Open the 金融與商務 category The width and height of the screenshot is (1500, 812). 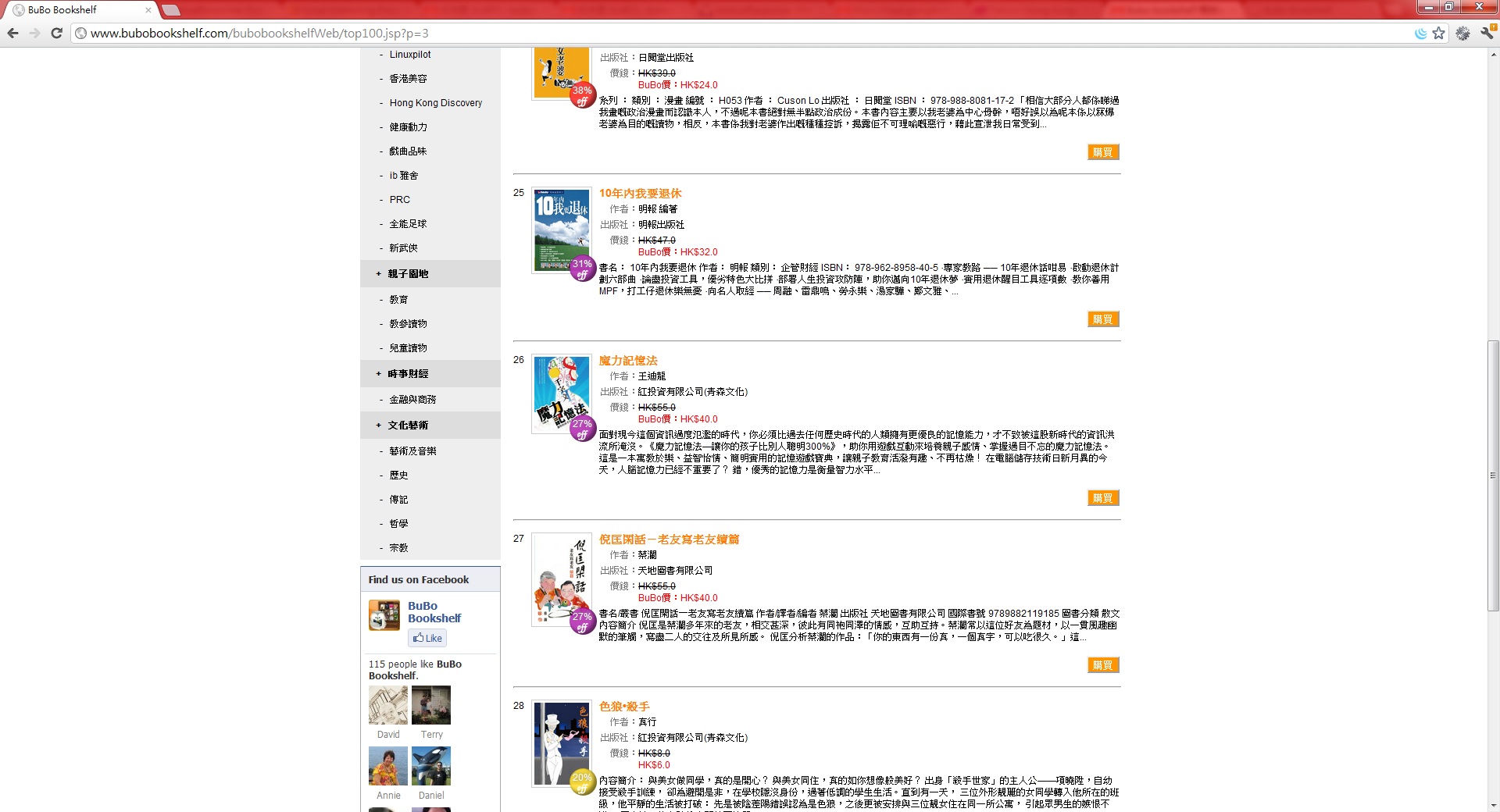point(412,400)
